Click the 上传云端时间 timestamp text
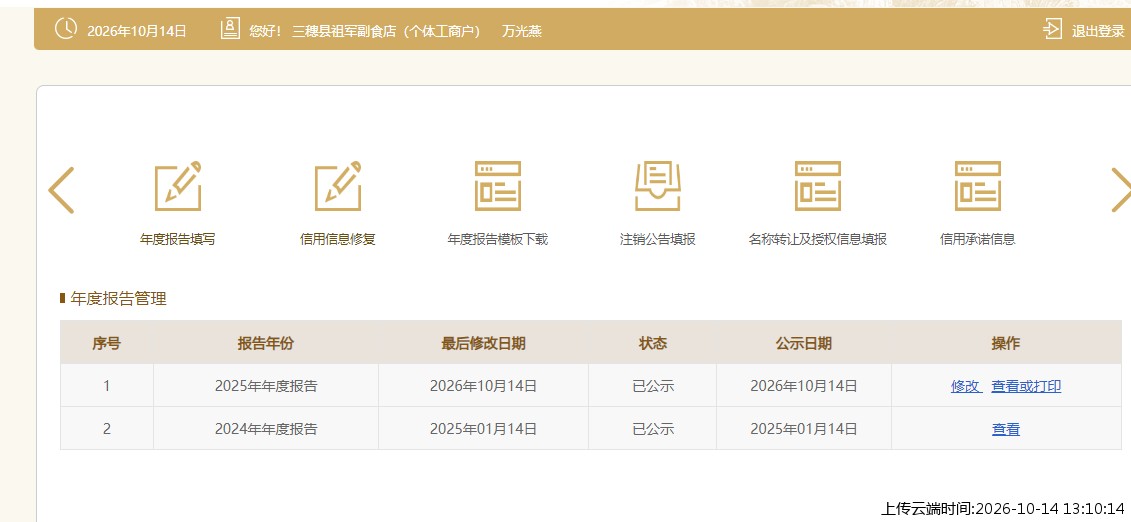This screenshot has height=522, width=1131. click(1003, 508)
